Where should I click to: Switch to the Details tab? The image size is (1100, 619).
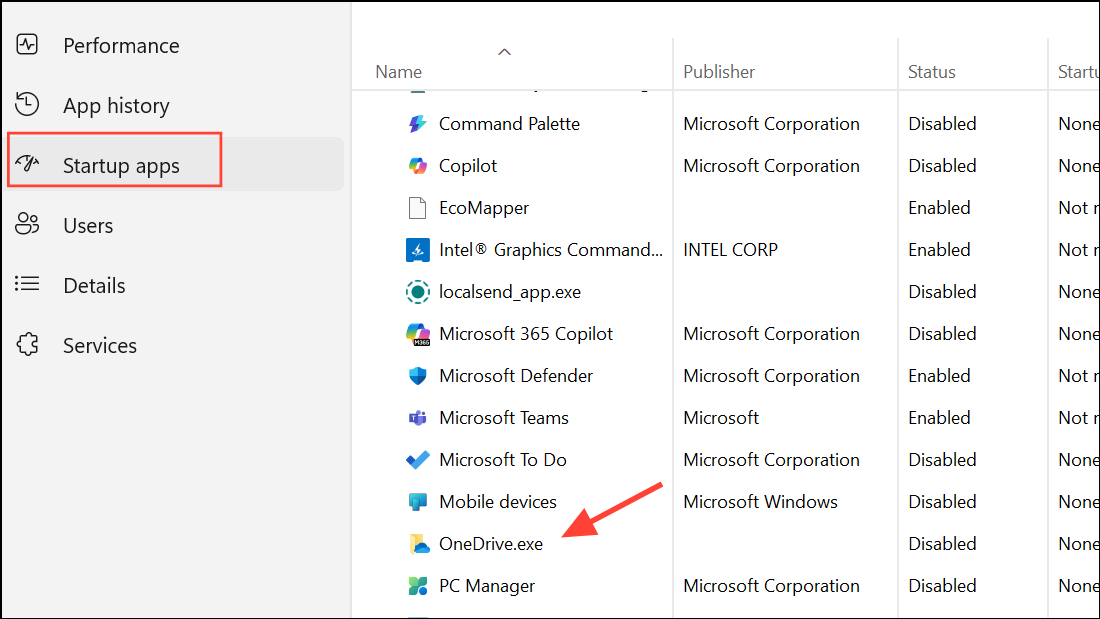click(x=94, y=285)
